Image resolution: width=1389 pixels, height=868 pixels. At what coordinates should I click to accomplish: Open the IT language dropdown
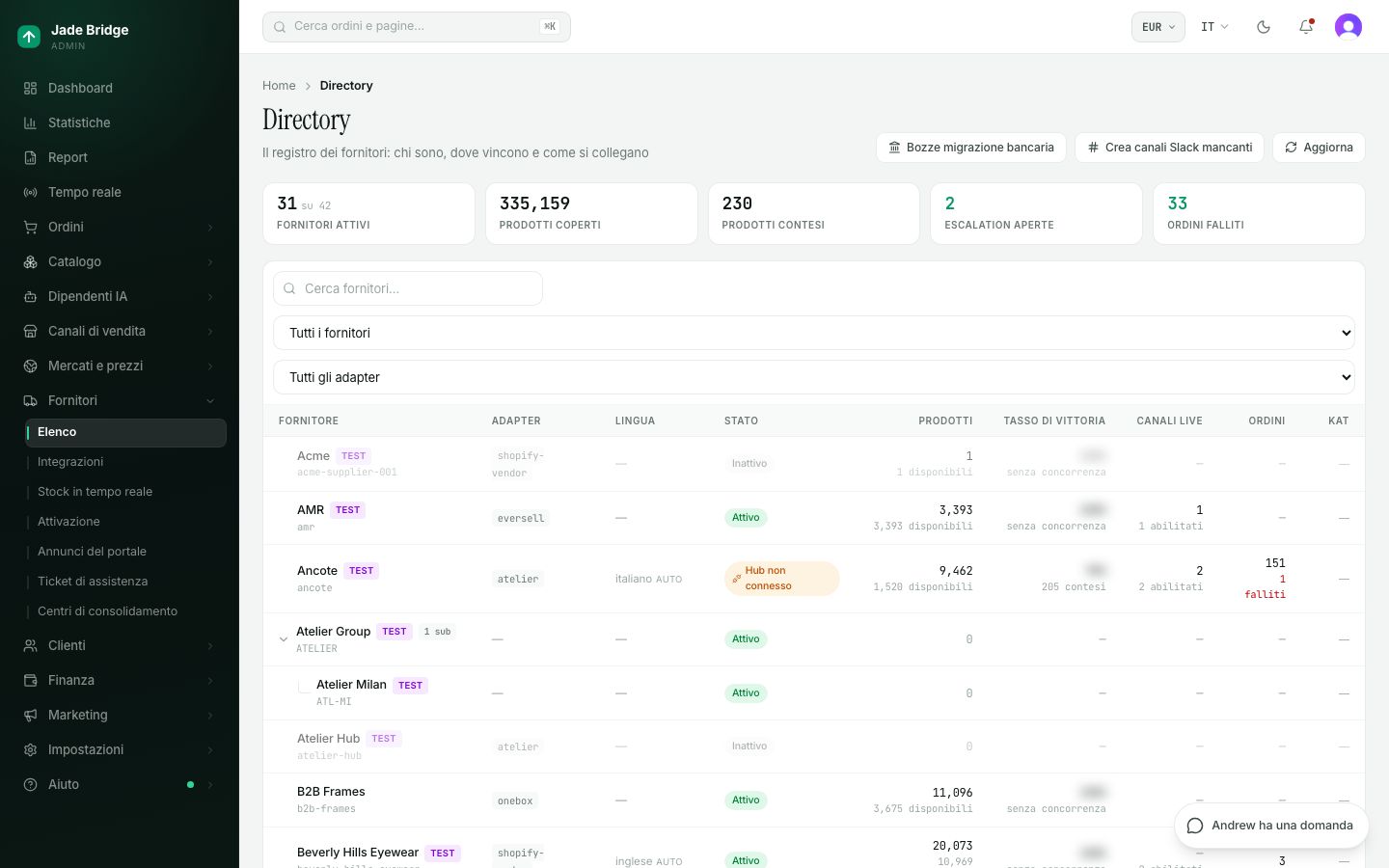[1214, 27]
